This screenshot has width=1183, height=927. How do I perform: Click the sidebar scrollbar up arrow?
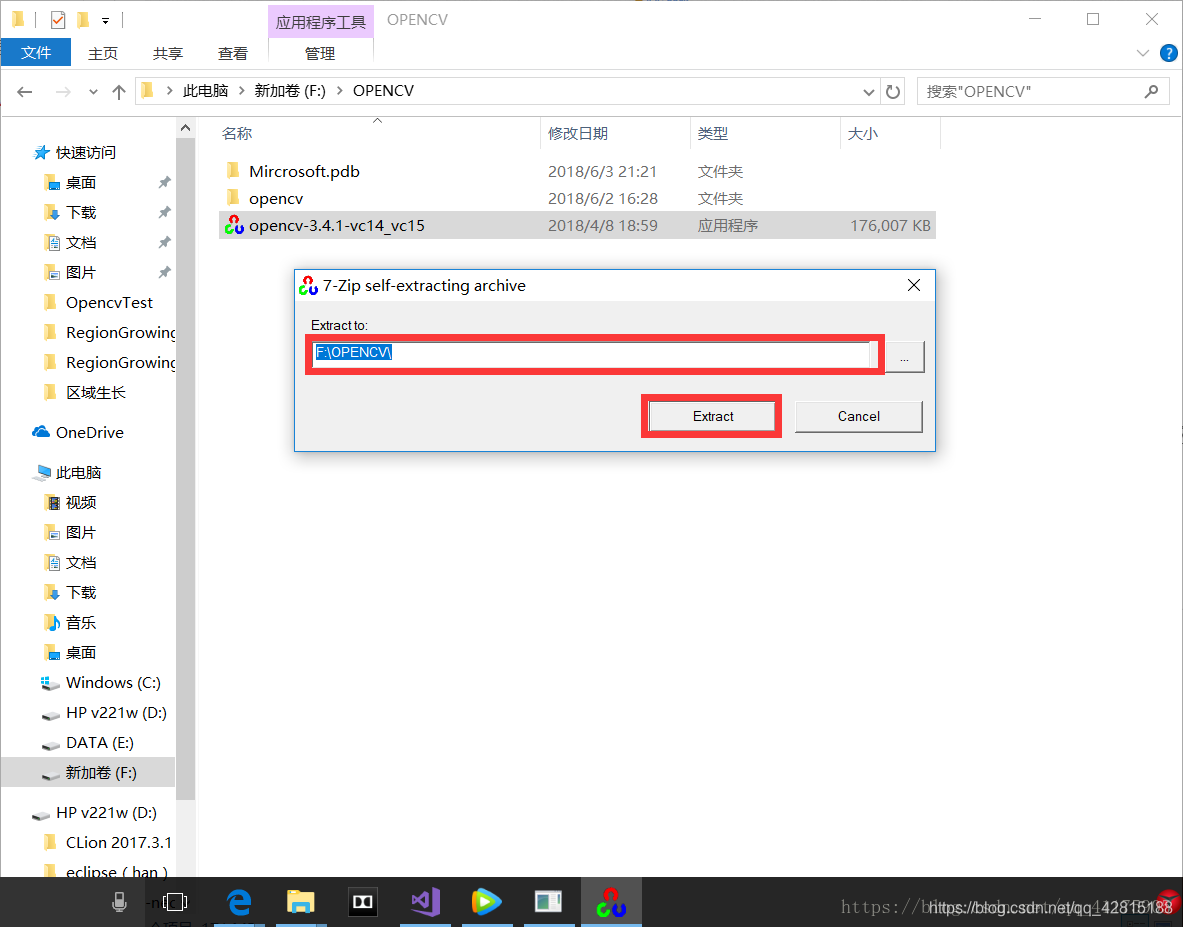coord(186,128)
